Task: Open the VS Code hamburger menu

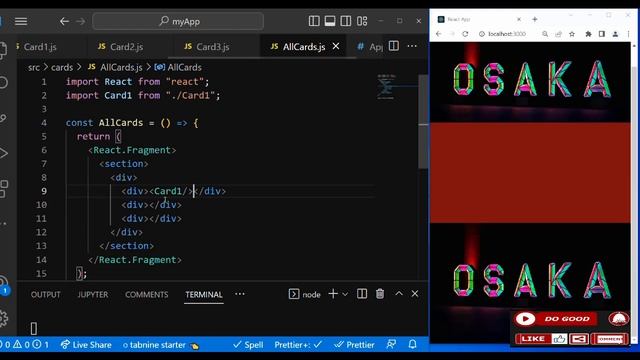Action: click(x=21, y=21)
